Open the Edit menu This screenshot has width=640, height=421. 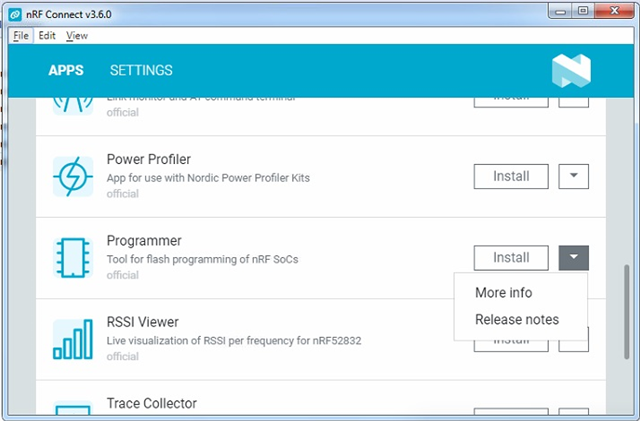pyautogui.click(x=47, y=36)
